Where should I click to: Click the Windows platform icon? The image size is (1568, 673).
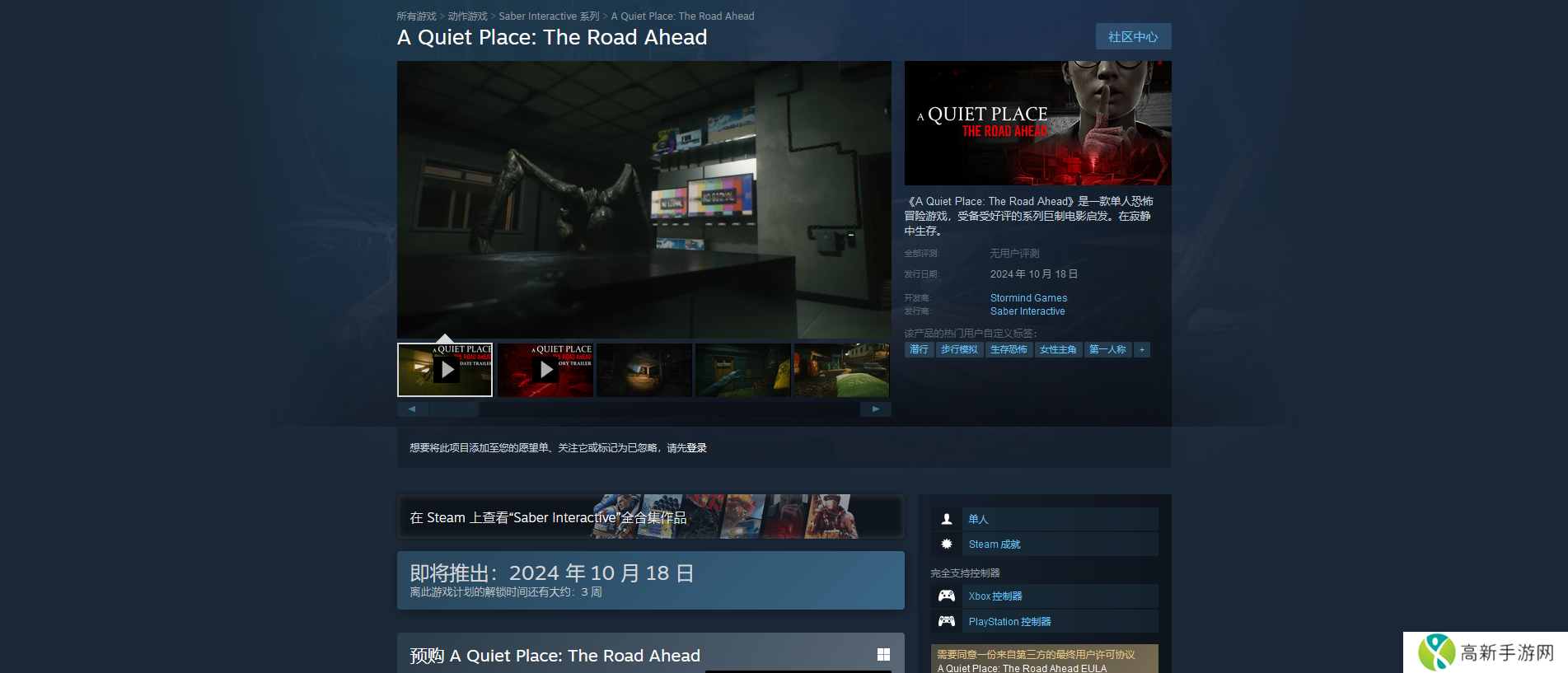pos(883,655)
